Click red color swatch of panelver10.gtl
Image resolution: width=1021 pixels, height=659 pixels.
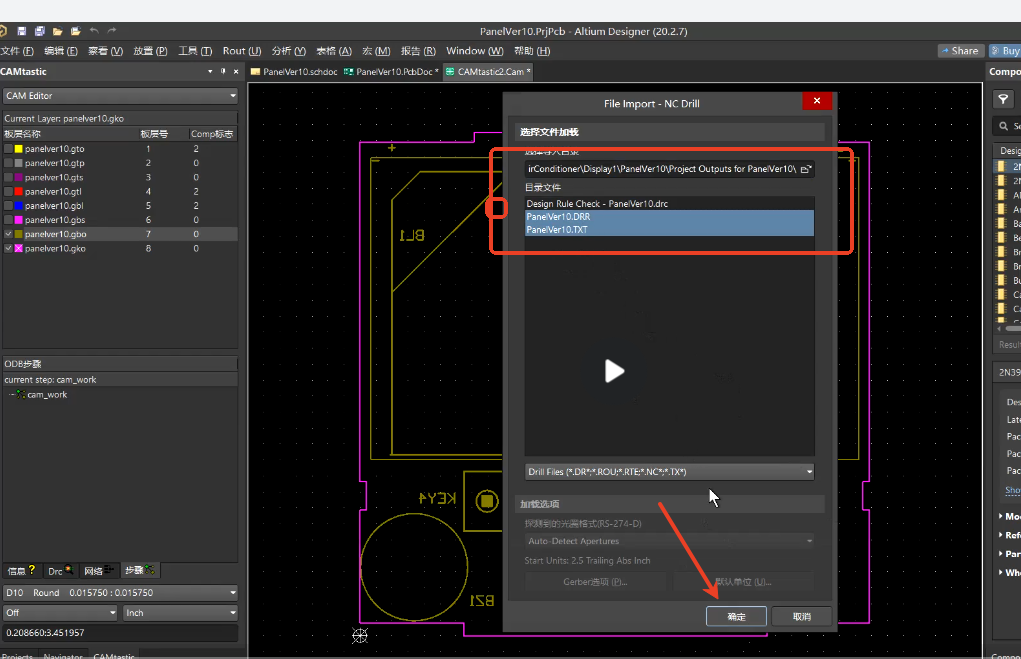click(x=19, y=191)
